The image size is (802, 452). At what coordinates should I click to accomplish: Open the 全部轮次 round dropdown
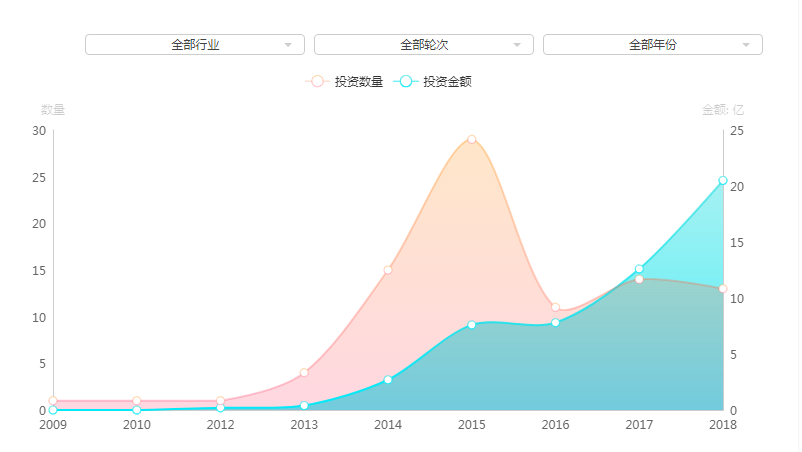tap(424, 44)
